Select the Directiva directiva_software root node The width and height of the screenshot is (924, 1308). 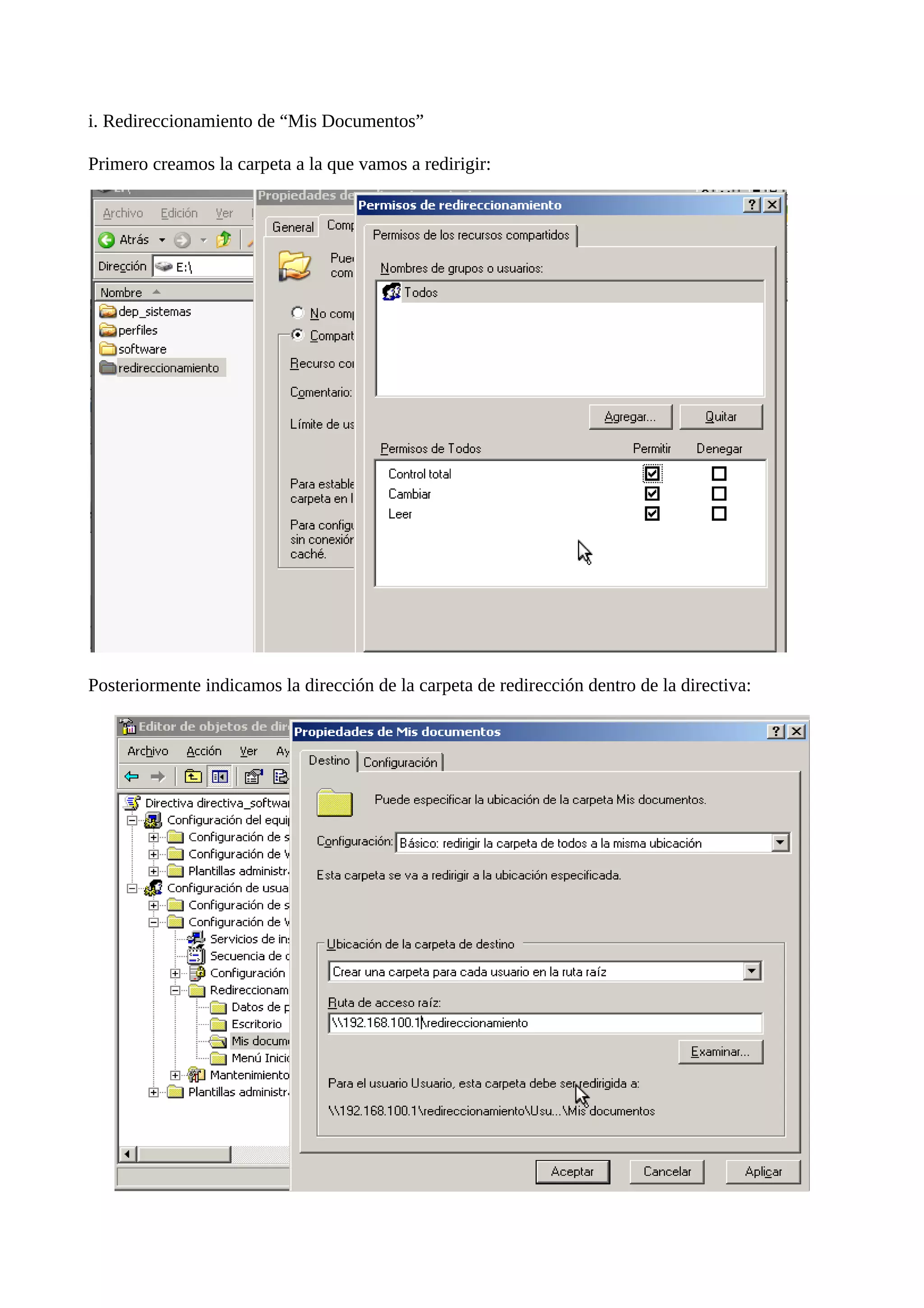click(x=207, y=802)
